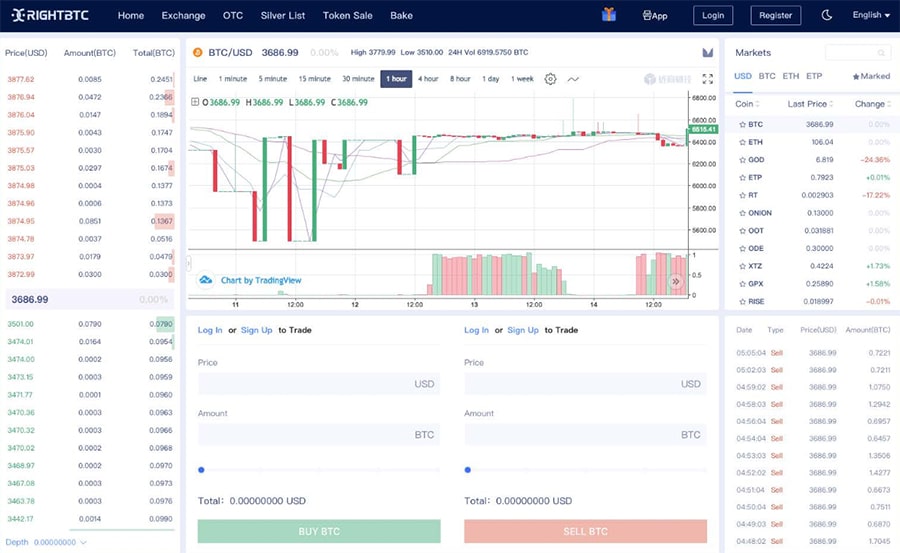Switch to the ETH markets tab

point(790,76)
